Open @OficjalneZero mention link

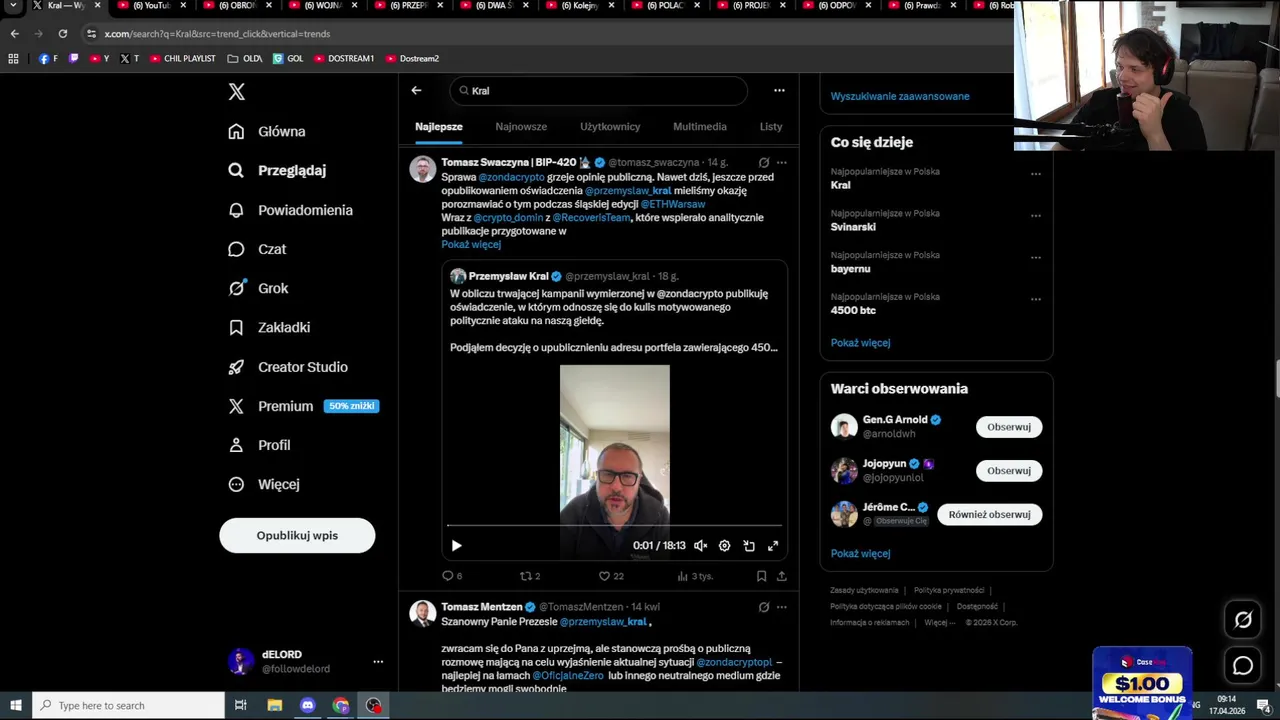[568, 676]
